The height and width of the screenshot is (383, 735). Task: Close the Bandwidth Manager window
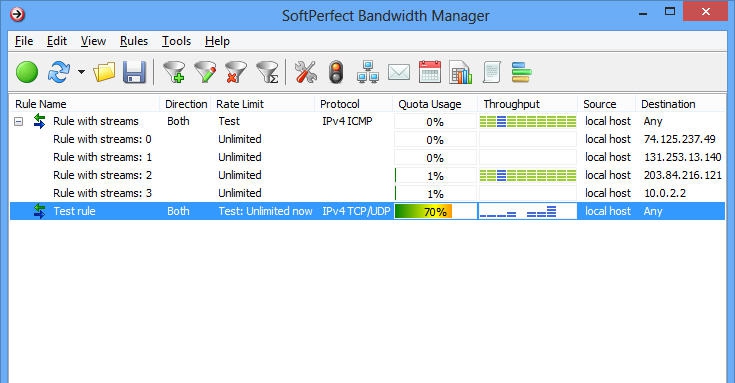pyautogui.click(x=705, y=12)
